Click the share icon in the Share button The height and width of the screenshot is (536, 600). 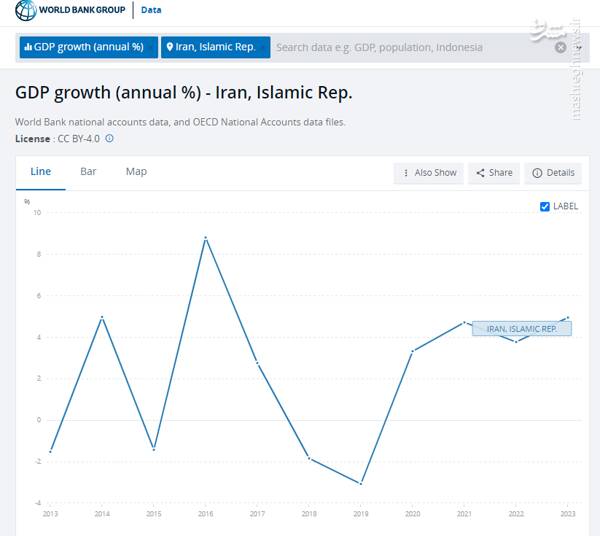pyautogui.click(x=480, y=173)
